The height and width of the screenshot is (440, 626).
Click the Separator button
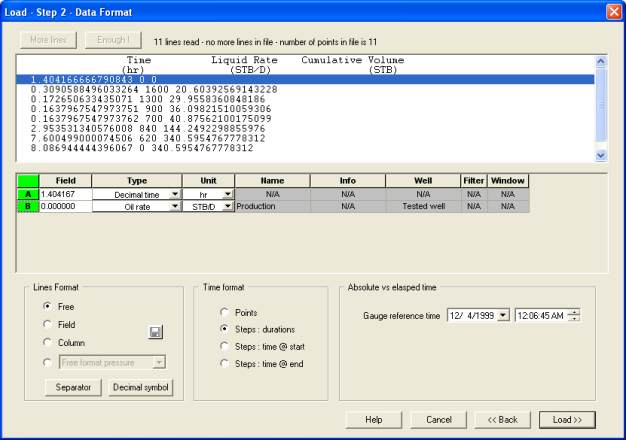[73, 387]
